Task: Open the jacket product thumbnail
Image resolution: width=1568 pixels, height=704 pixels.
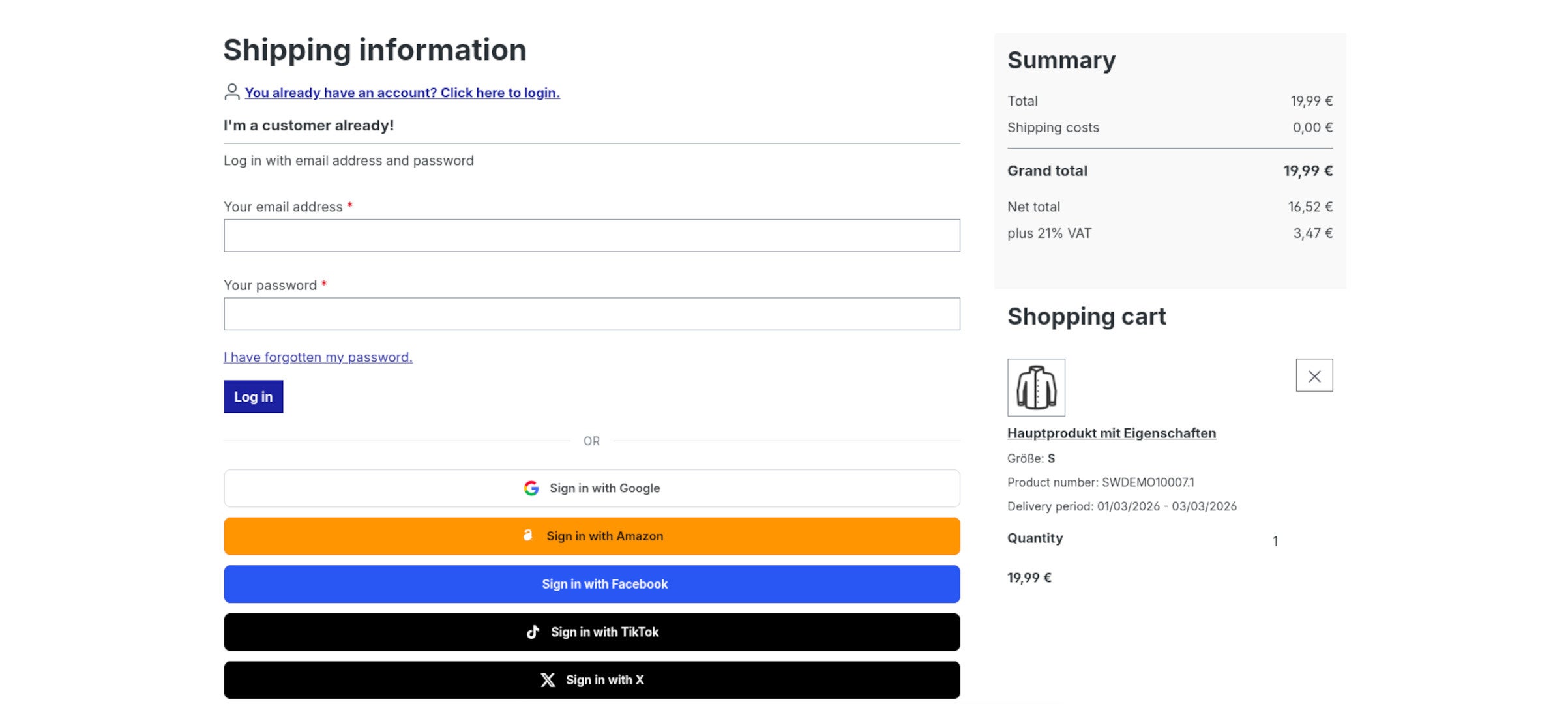Action: click(1036, 387)
